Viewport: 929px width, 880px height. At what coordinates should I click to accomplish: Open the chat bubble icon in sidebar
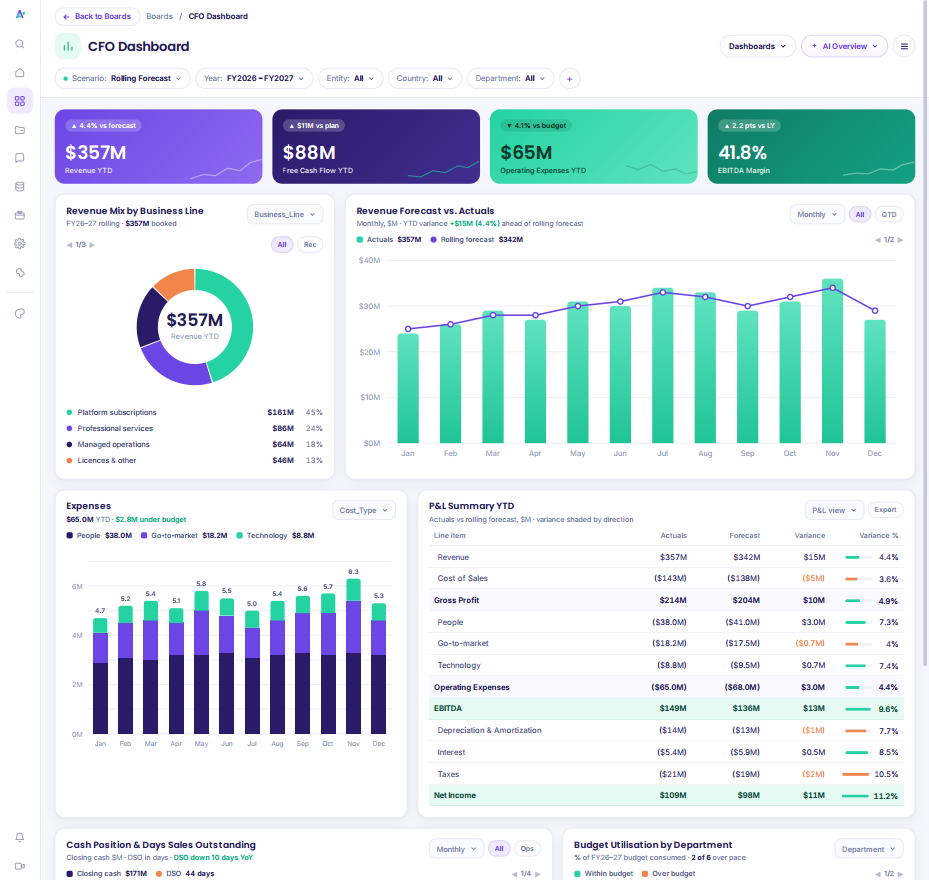click(20, 158)
